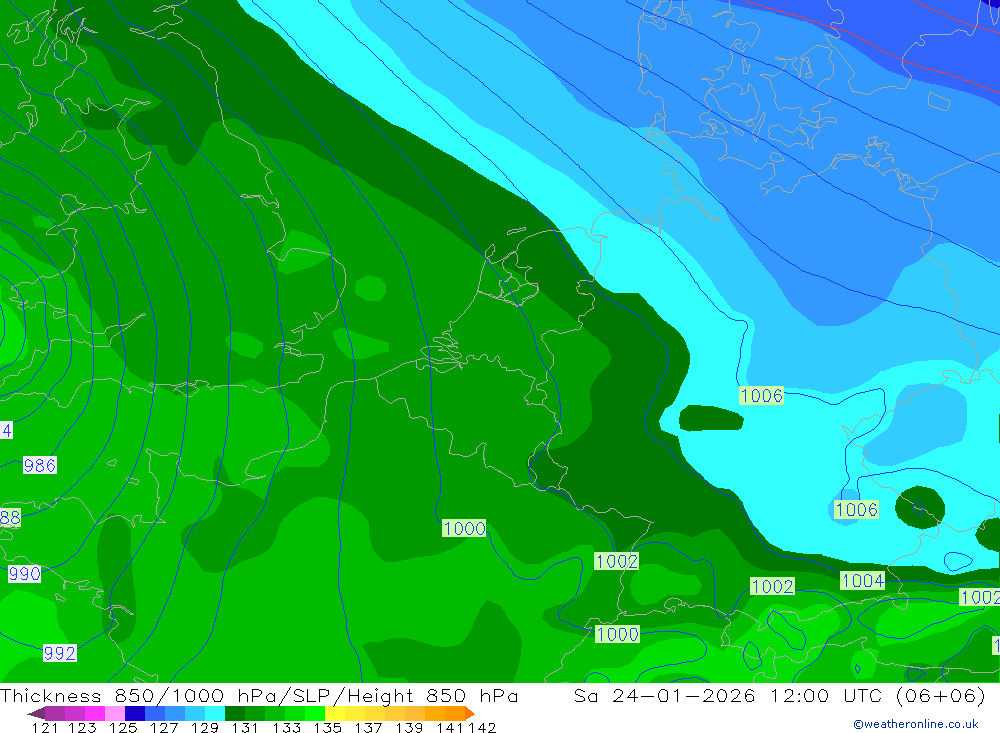
Task: Click the 986 isobar label
Action: [x=40, y=465]
